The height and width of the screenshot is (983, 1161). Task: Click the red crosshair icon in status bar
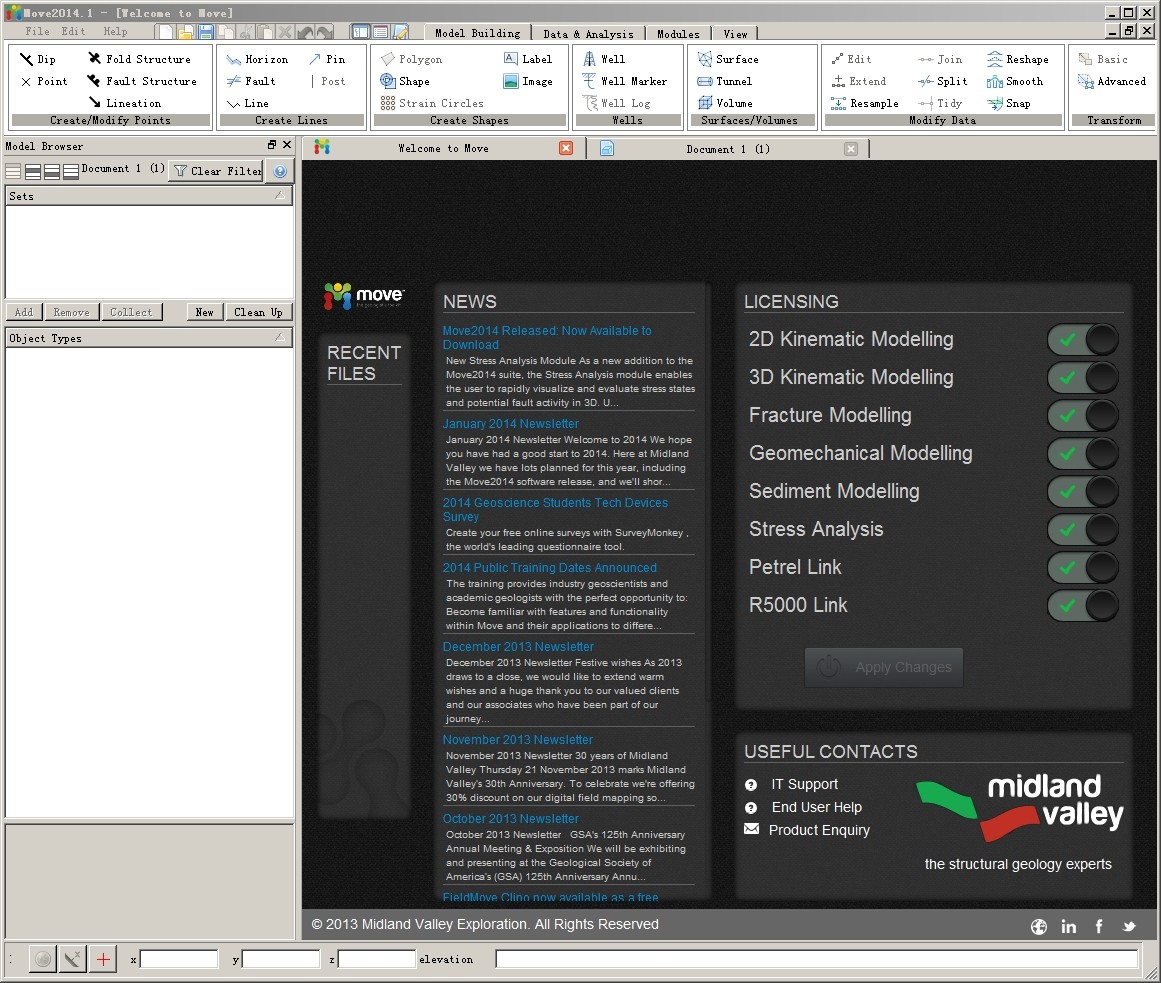(x=103, y=960)
